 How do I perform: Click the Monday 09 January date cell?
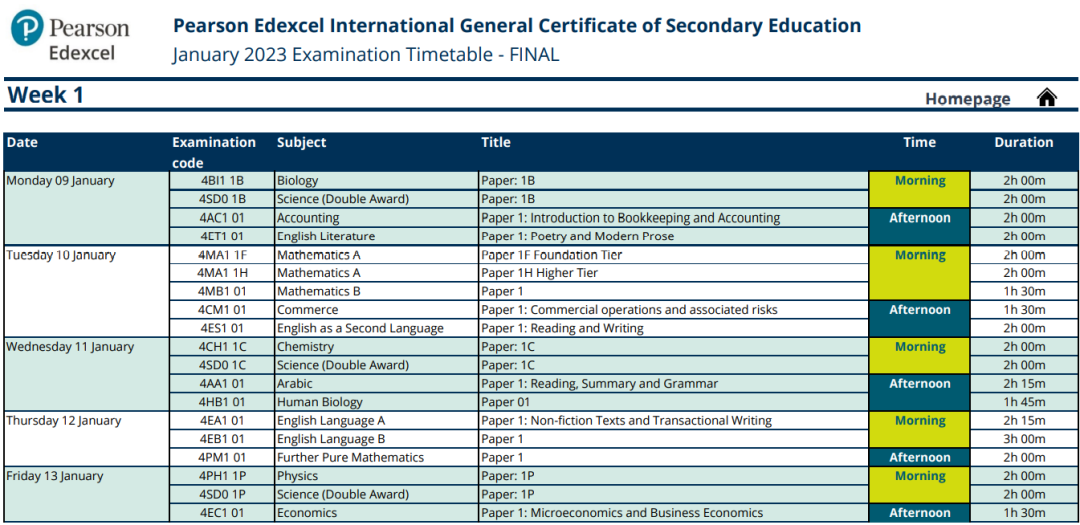pyautogui.click(x=61, y=181)
